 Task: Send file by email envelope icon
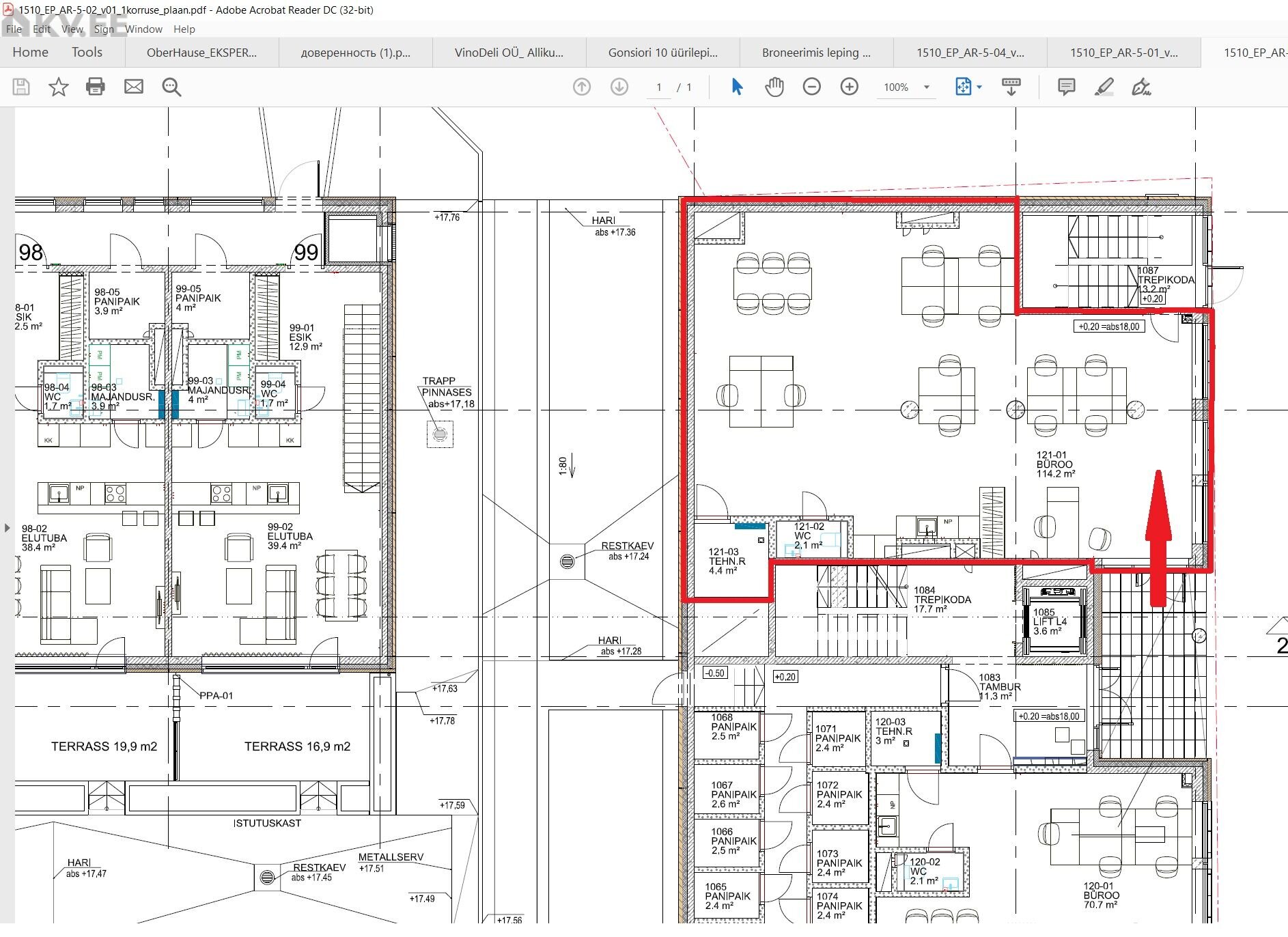pyautogui.click(x=134, y=87)
